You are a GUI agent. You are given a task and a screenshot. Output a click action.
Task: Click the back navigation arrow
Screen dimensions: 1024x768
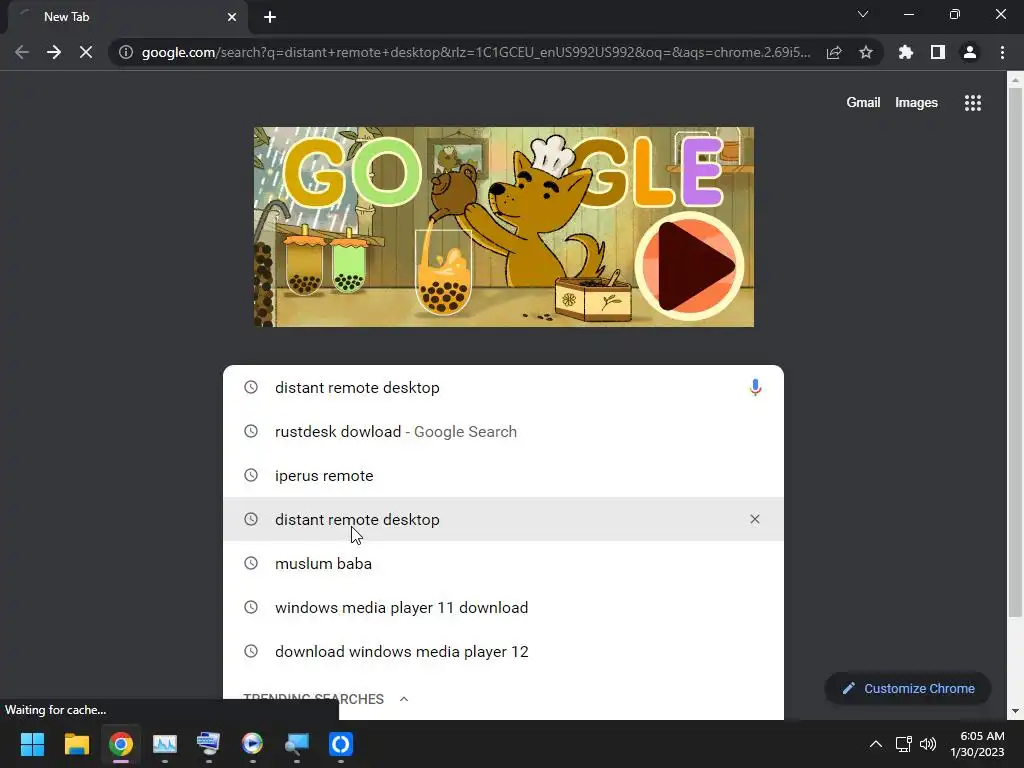(x=22, y=52)
